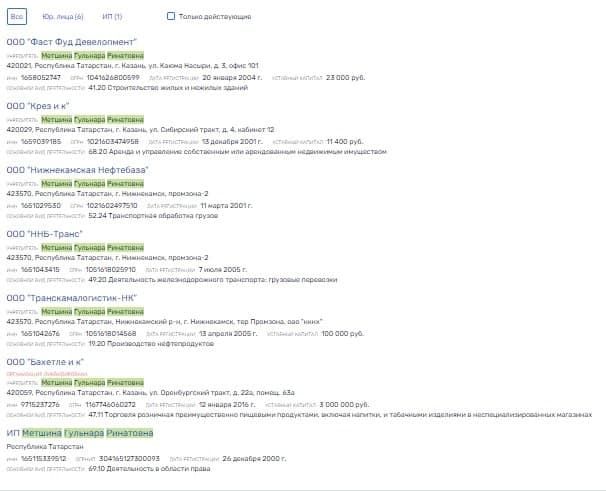The height and width of the screenshot is (491, 606).
Task: Click address 'ул. Каюма Насыри, д. 3, офис 101'
Action: coord(204,66)
